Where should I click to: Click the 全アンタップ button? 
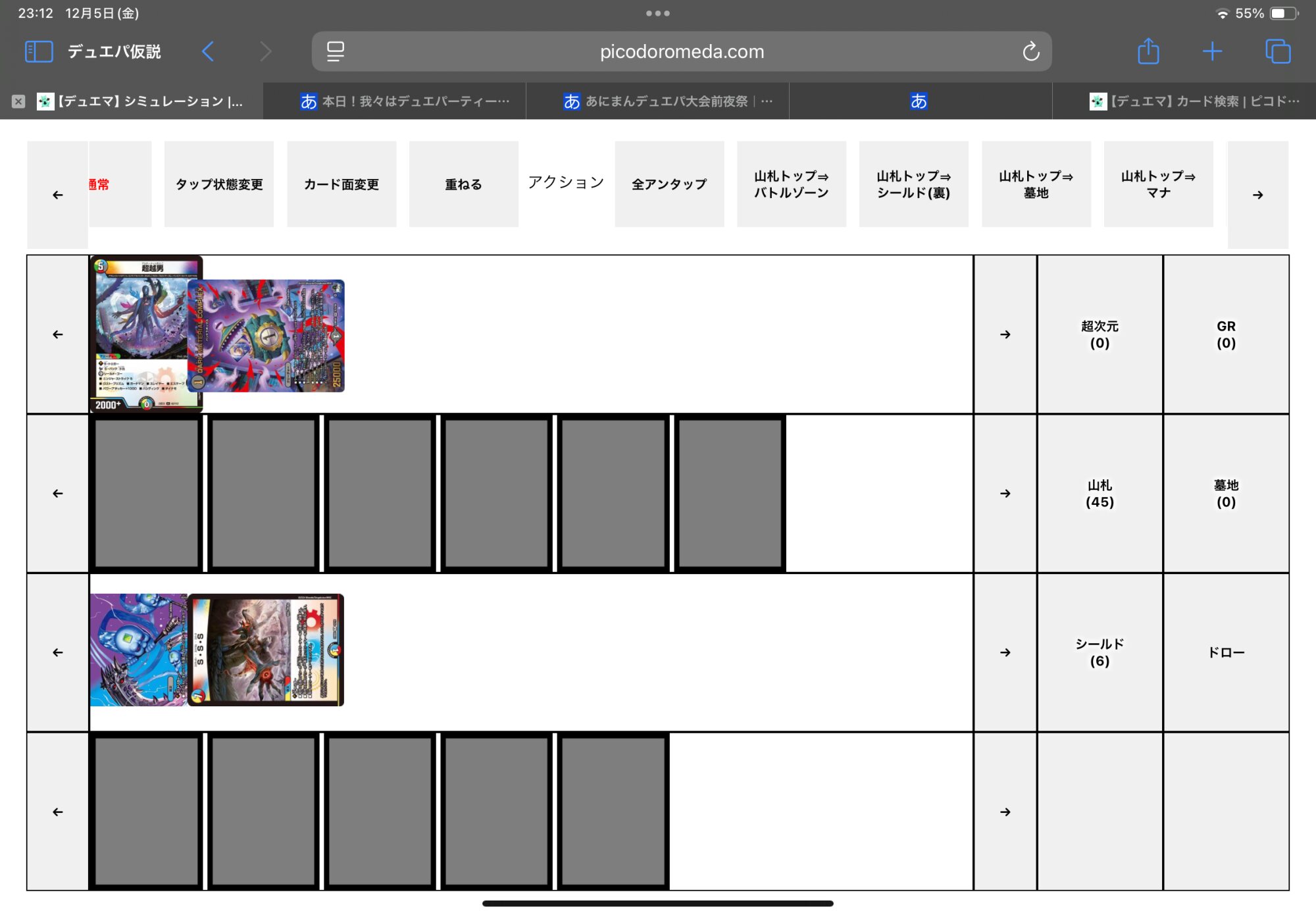[669, 184]
